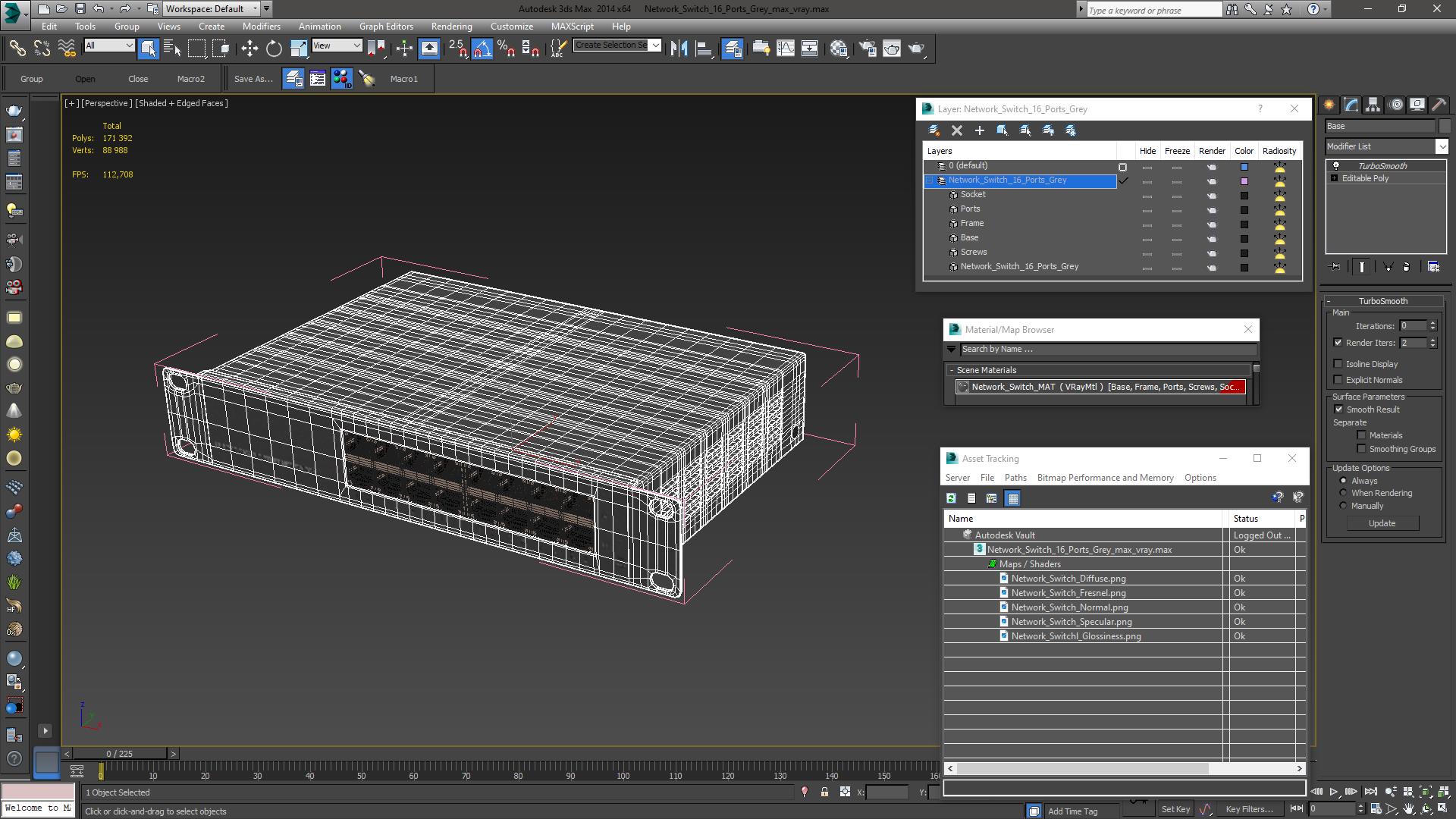
Task: Click the Select and Link chain icon
Action: tap(17, 49)
